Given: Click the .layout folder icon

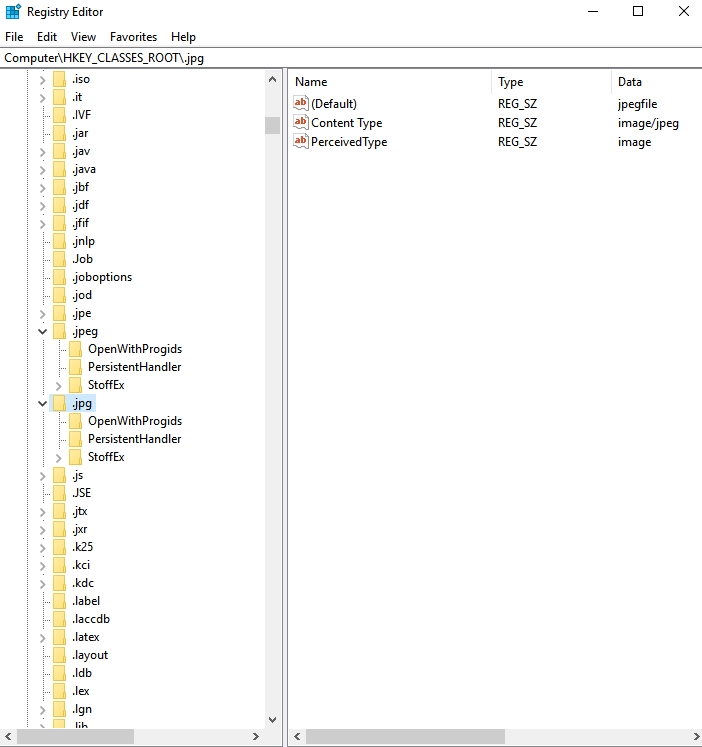Looking at the screenshot, I should click(x=60, y=655).
